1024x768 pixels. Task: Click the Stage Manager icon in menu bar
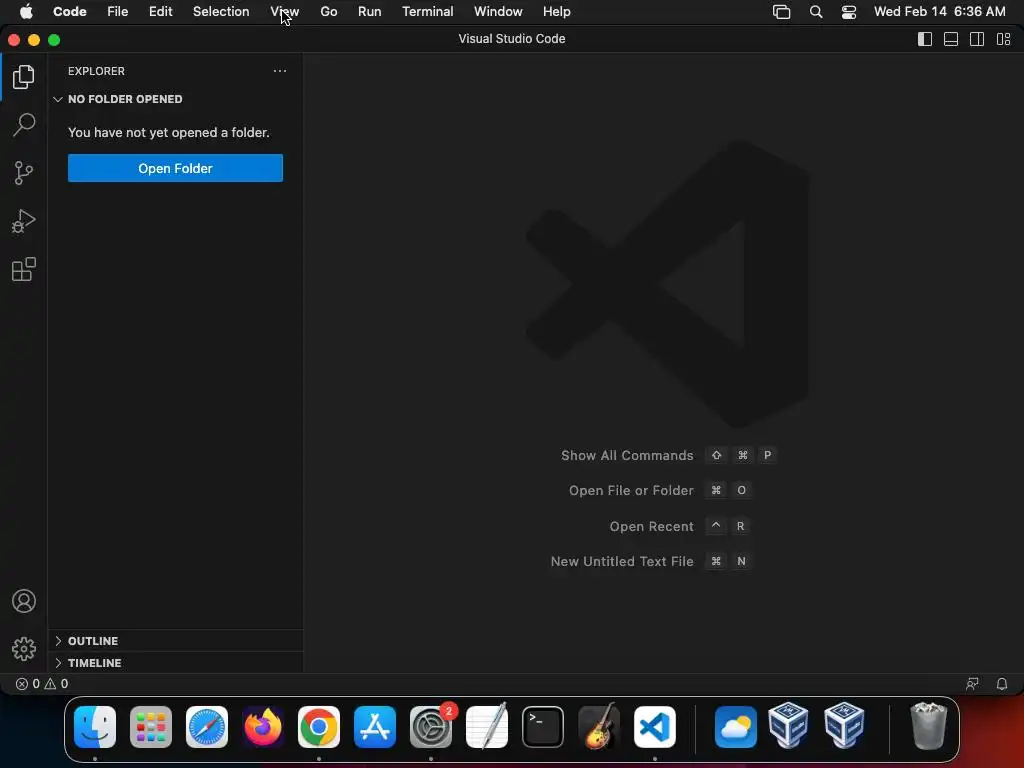(x=782, y=11)
